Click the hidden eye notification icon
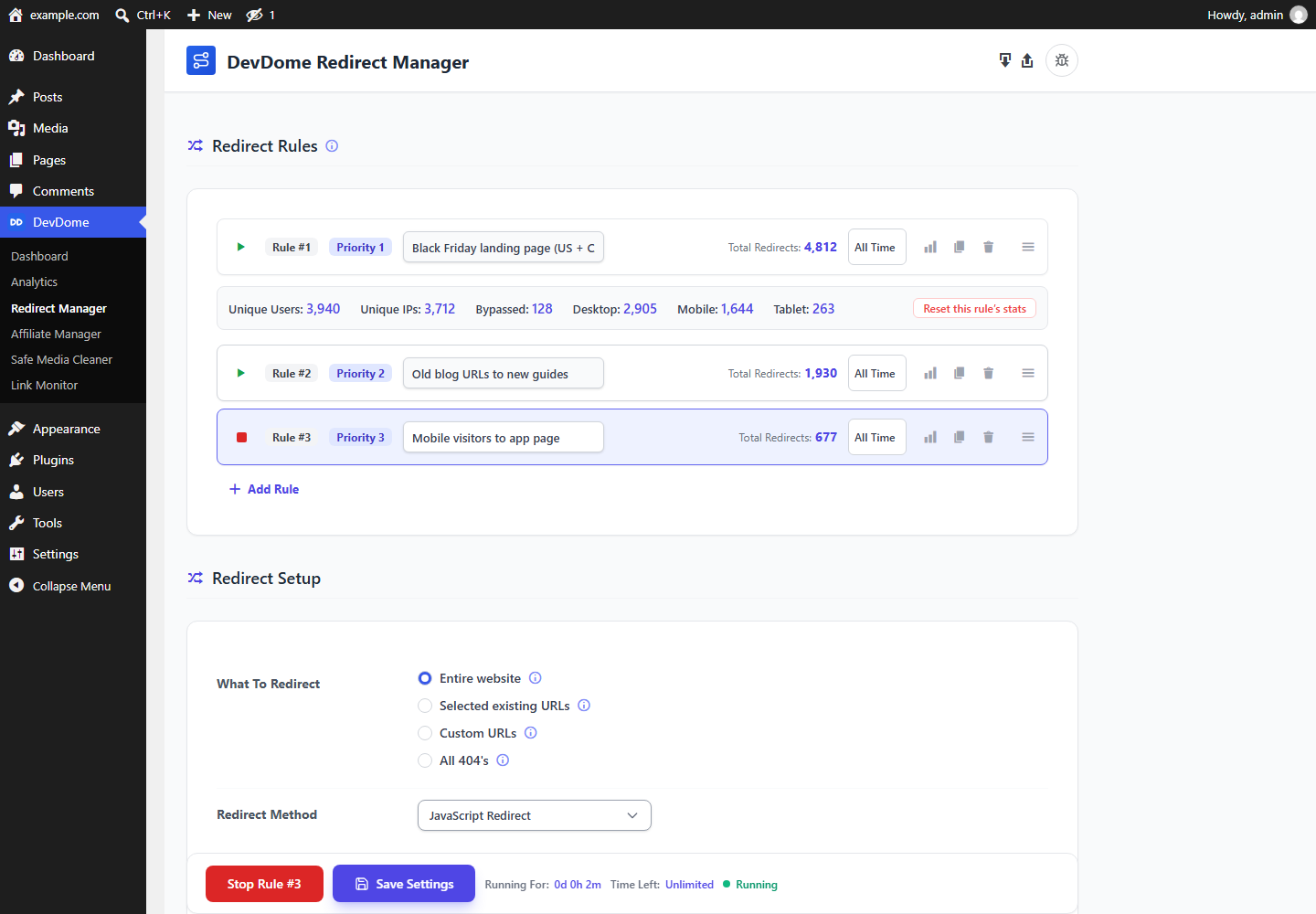Image resolution: width=1316 pixels, height=914 pixels. [x=254, y=15]
